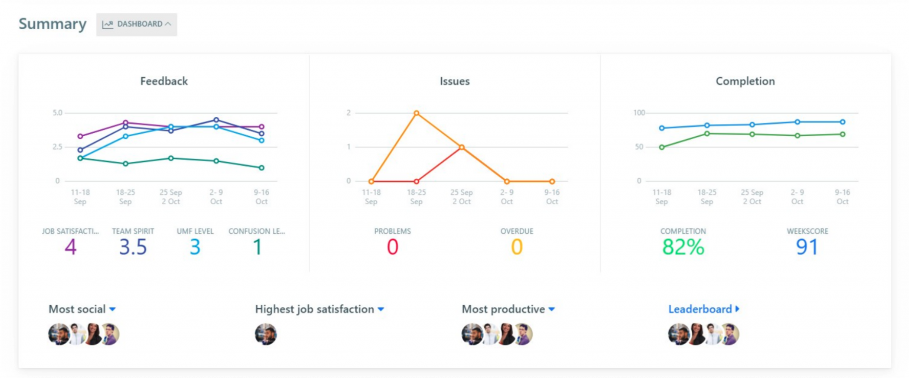This screenshot has height=378, width=909.
Task: Expand the Most productive dropdown arrow
Action: (x=551, y=310)
